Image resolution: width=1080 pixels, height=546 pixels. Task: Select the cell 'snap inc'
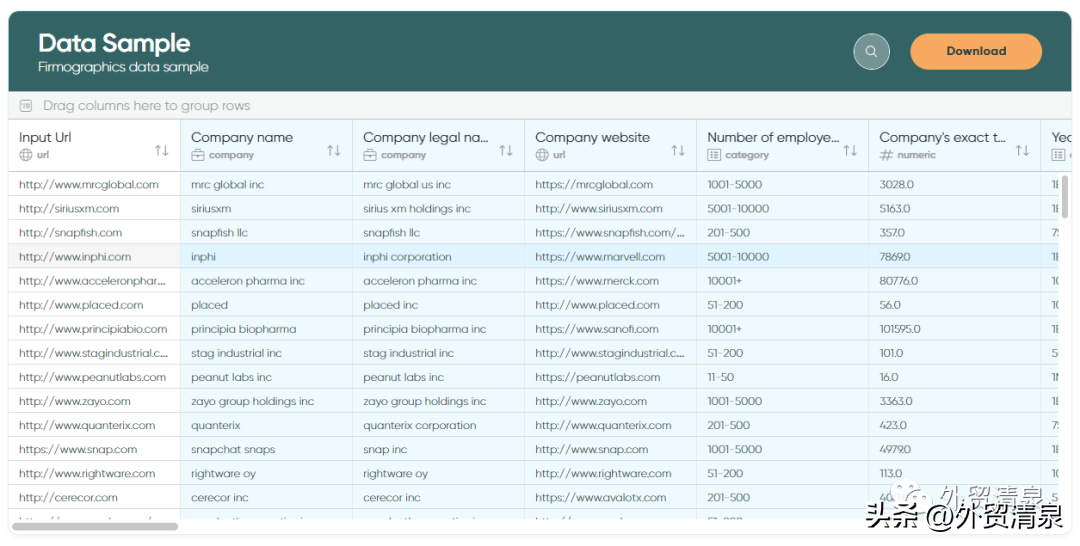tap(439, 450)
